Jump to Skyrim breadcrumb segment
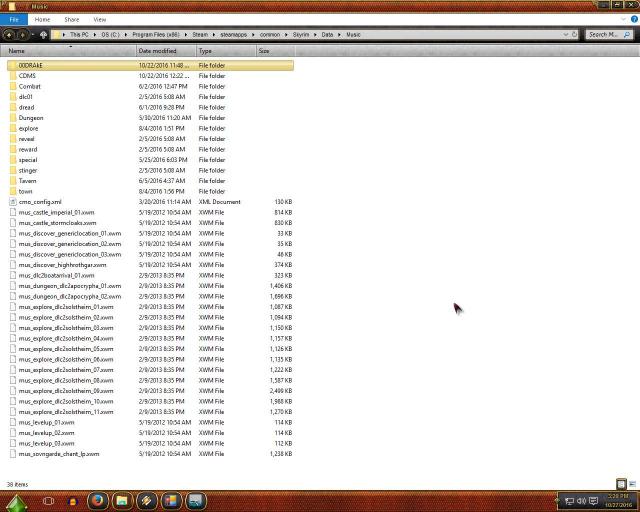This screenshot has width=640, height=512. 301,35
